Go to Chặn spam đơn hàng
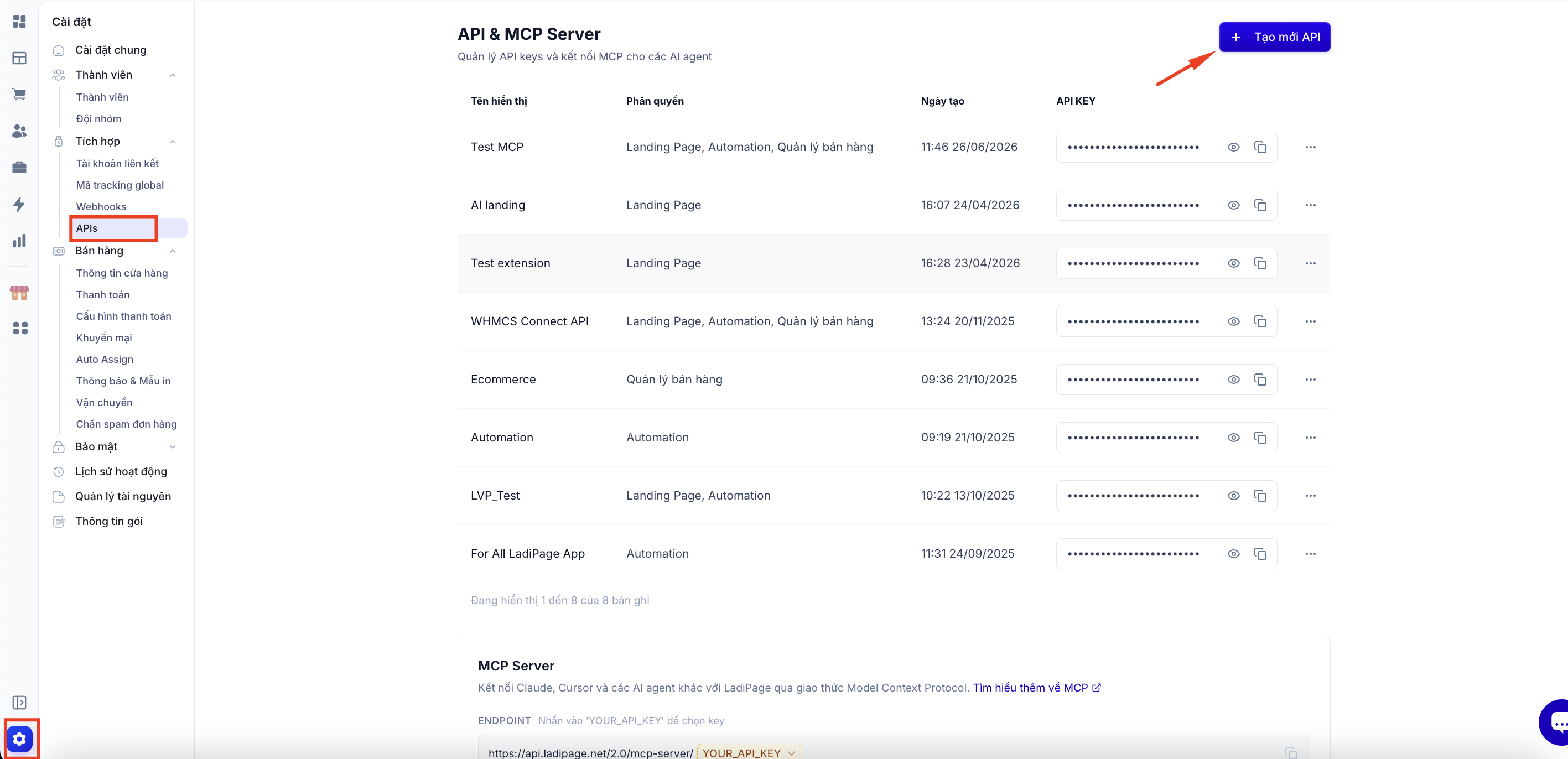This screenshot has width=1568, height=759. pos(126,424)
